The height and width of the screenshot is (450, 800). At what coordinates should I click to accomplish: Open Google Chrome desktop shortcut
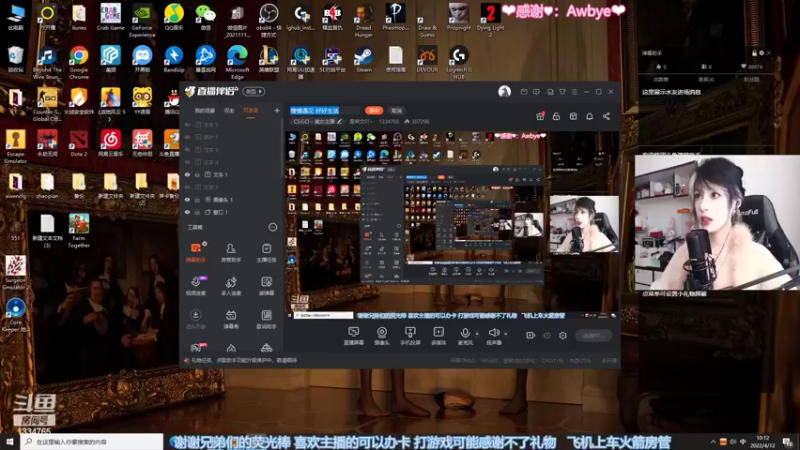click(79, 62)
